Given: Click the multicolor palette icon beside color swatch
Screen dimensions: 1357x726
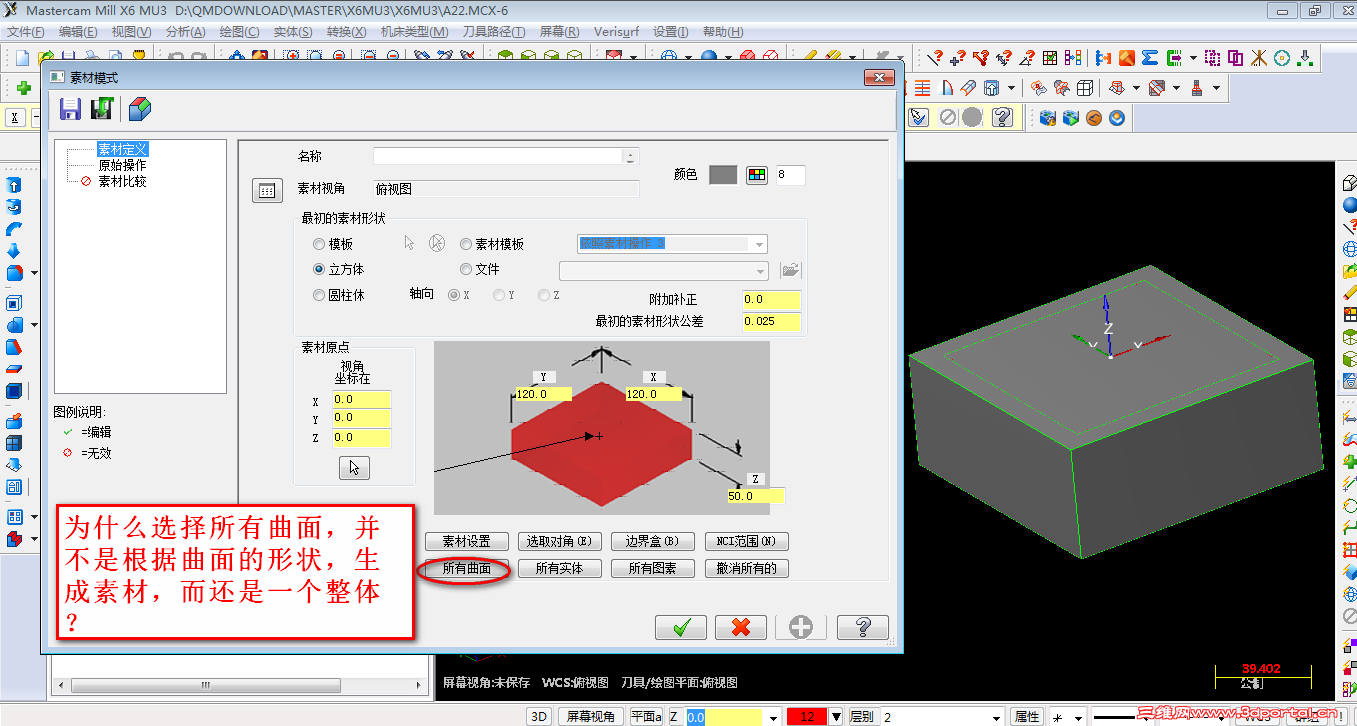Looking at the screenshot, I should pyautogui.click(x=757, y=175).
